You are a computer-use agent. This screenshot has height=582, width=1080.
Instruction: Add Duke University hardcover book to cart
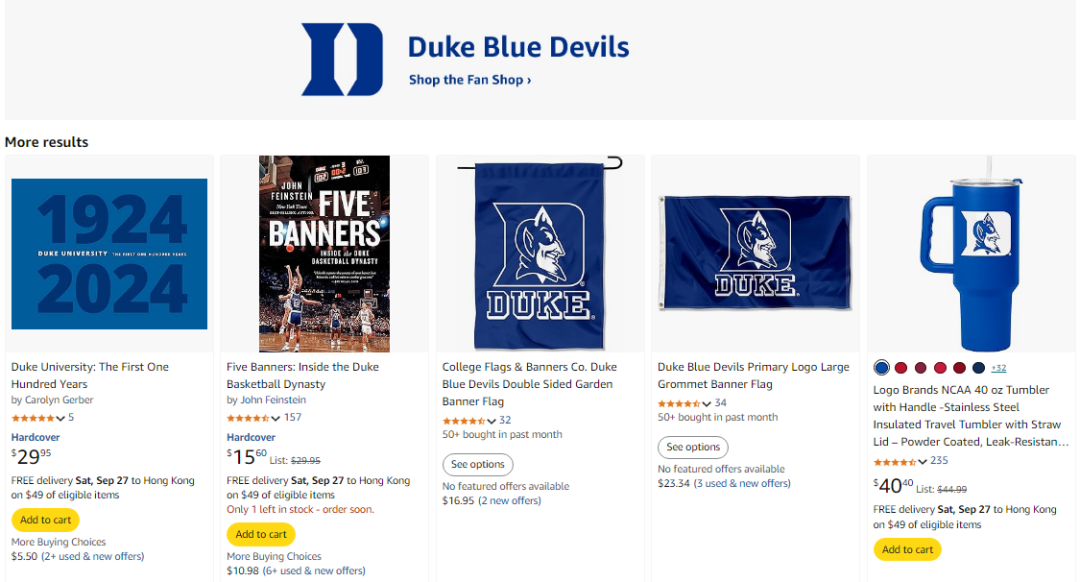coord(45,520)
